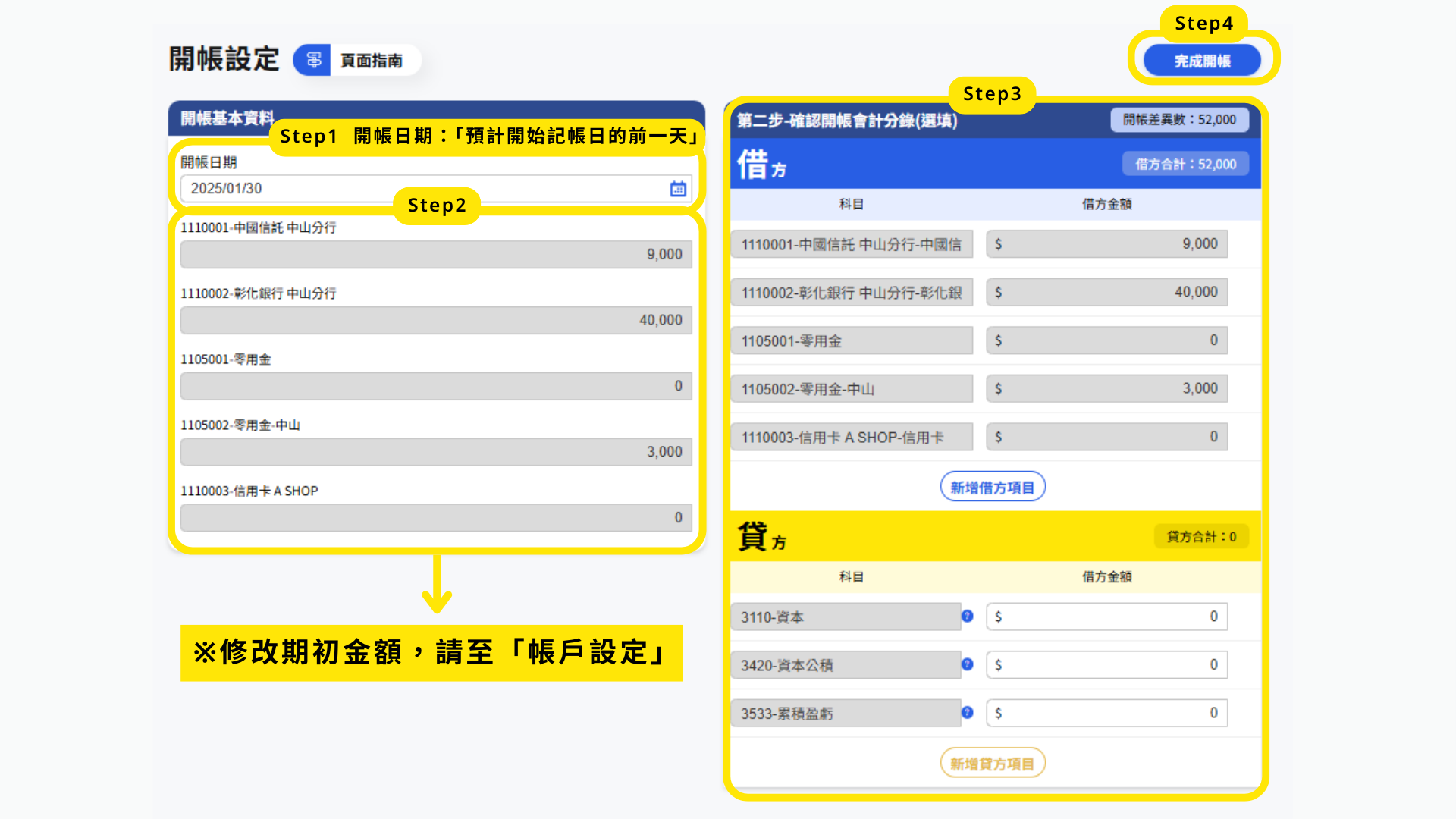Screen dimensions: 1456x819
Task: Open the 頁面指南 page guide
Action: coord(371,61)
